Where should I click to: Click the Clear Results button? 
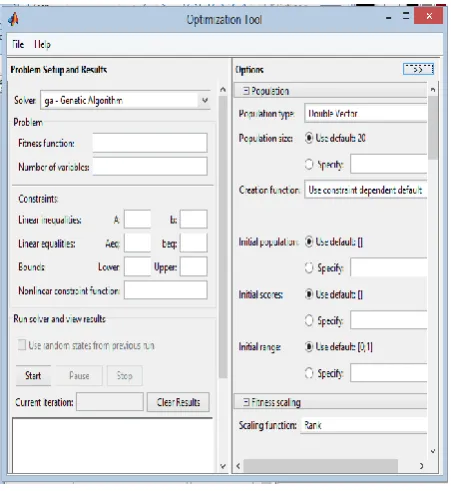click(178, 402)
